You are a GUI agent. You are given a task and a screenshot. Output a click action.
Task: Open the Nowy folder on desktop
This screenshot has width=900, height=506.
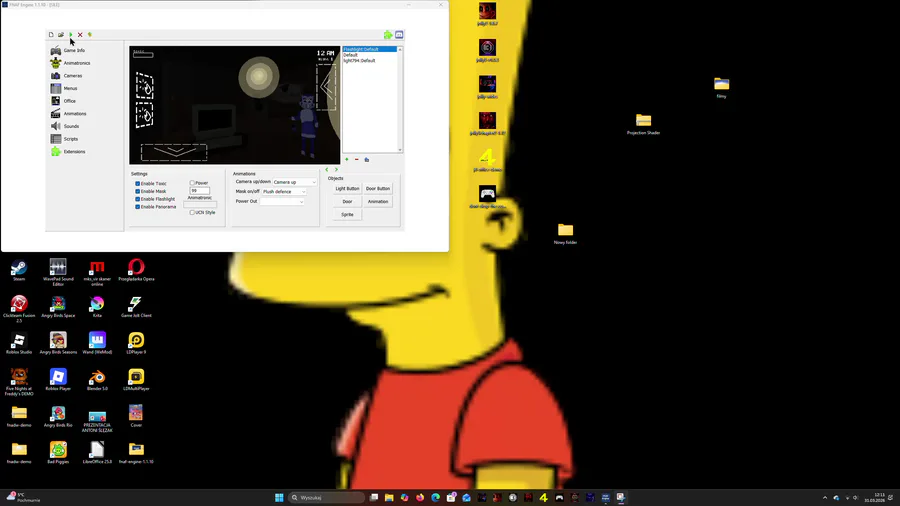tap(565, 233)
